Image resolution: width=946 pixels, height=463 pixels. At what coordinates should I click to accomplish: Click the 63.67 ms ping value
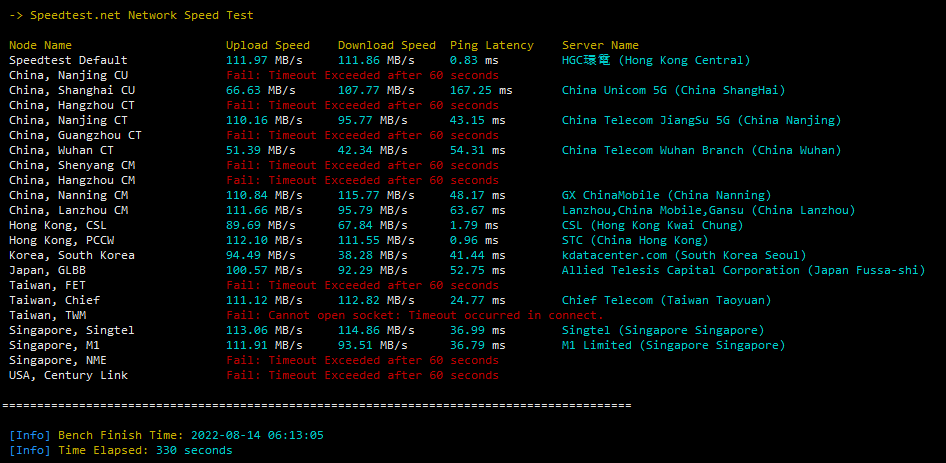coord(478,211)
